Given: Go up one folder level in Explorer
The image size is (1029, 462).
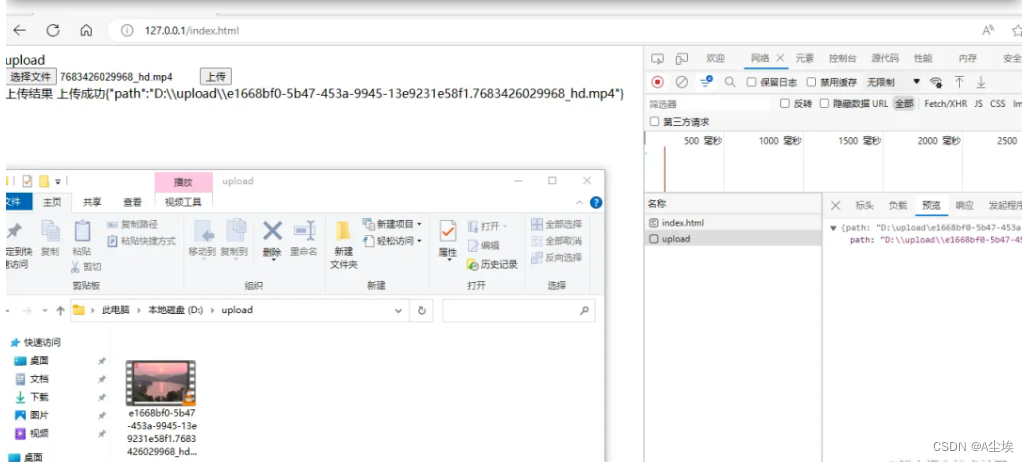Looking at the screenshot, I should [60, 310].
